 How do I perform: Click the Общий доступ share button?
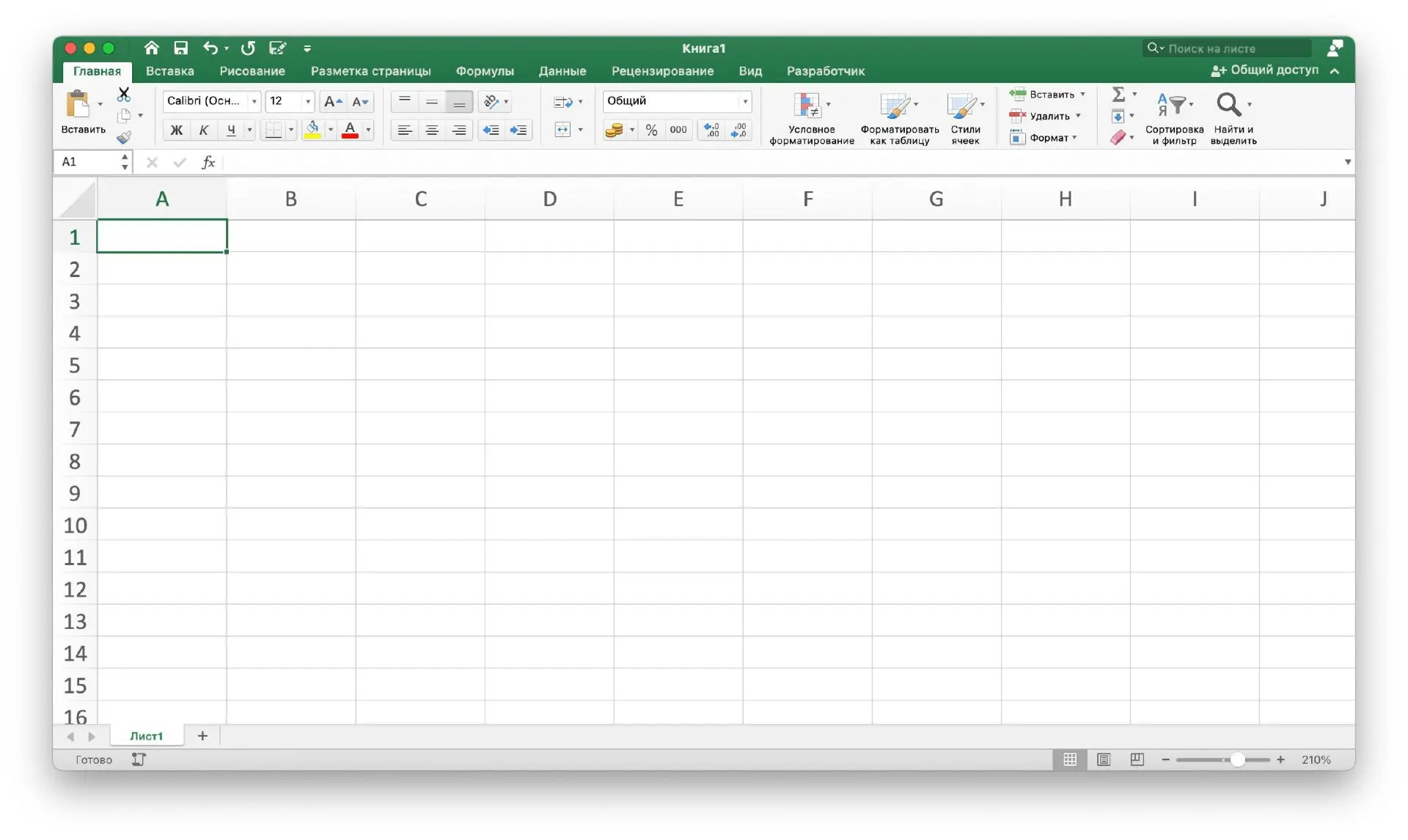(x=1264, y=70)
